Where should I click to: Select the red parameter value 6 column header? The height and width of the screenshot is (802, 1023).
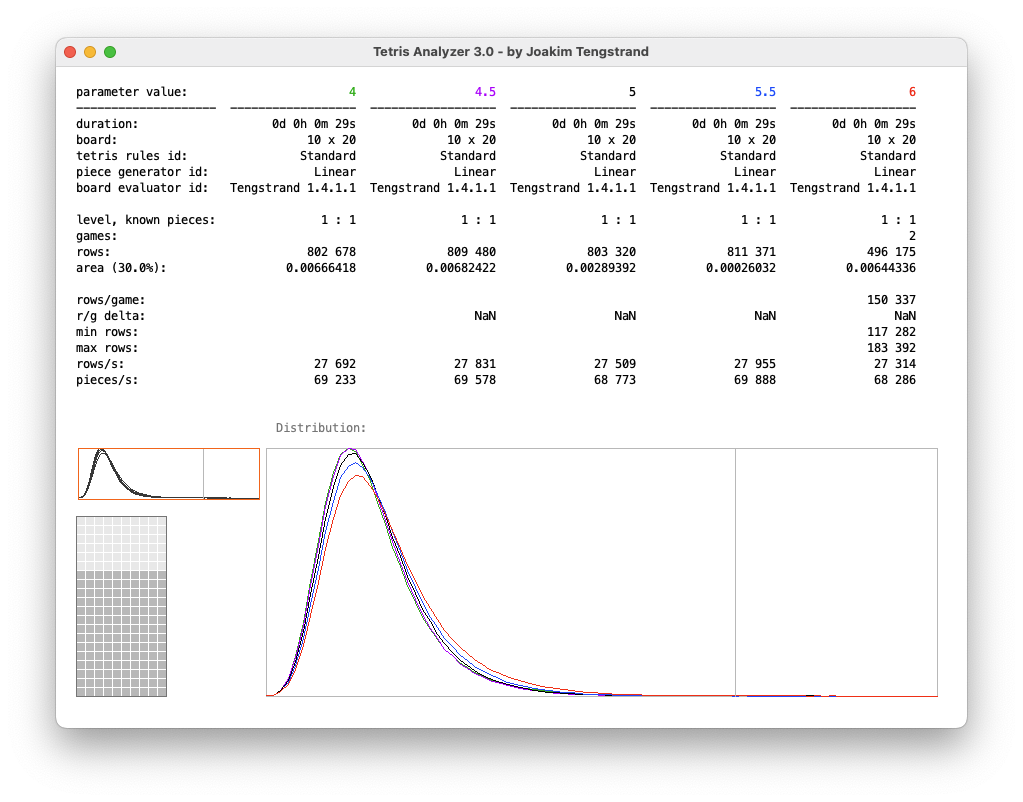[x=911, y=91]
